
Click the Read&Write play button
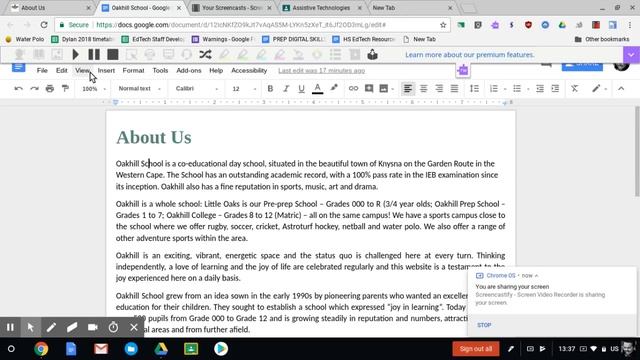point(76,54)
